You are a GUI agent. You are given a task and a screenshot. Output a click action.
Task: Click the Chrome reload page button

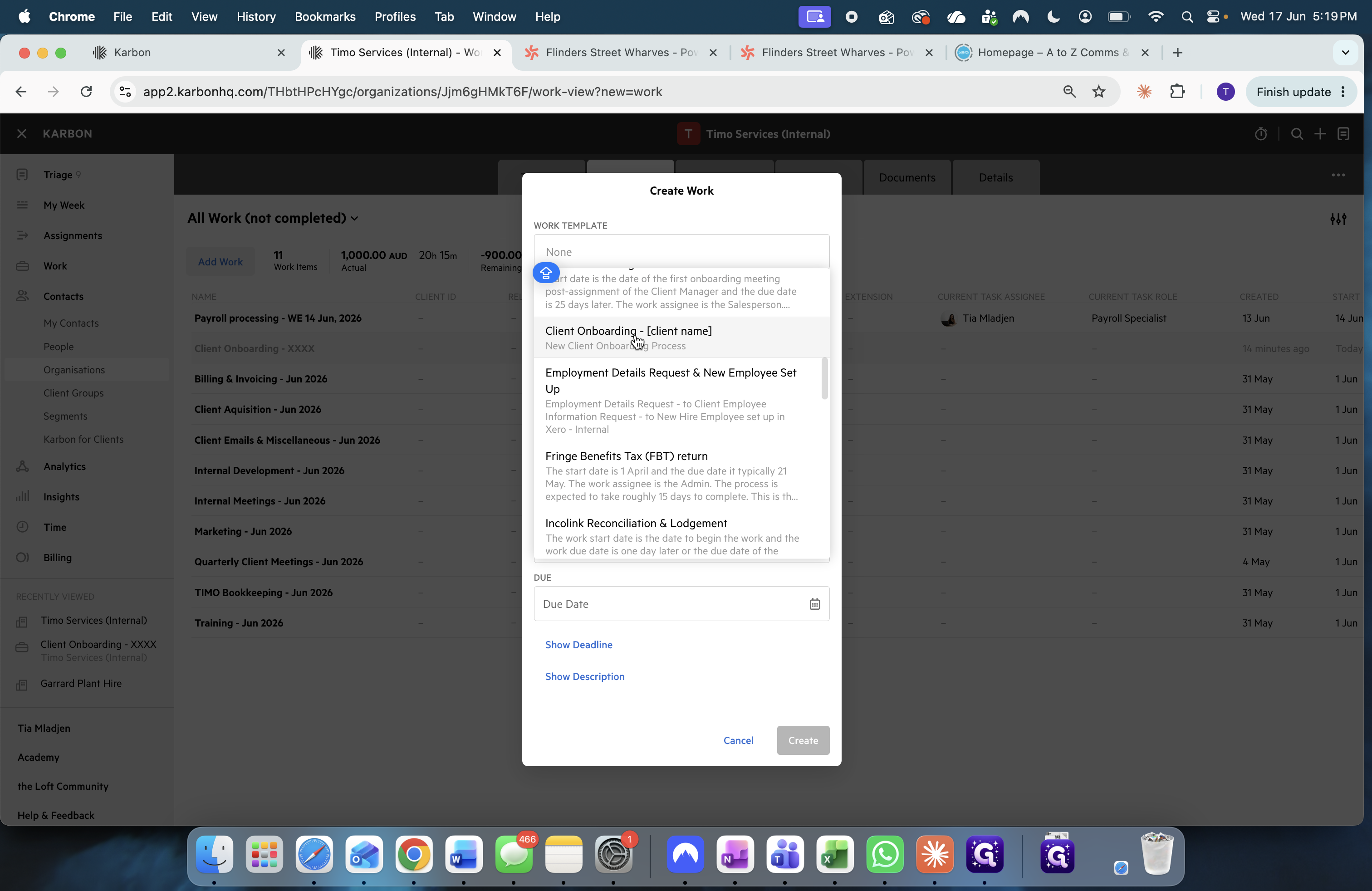[87, 92]
